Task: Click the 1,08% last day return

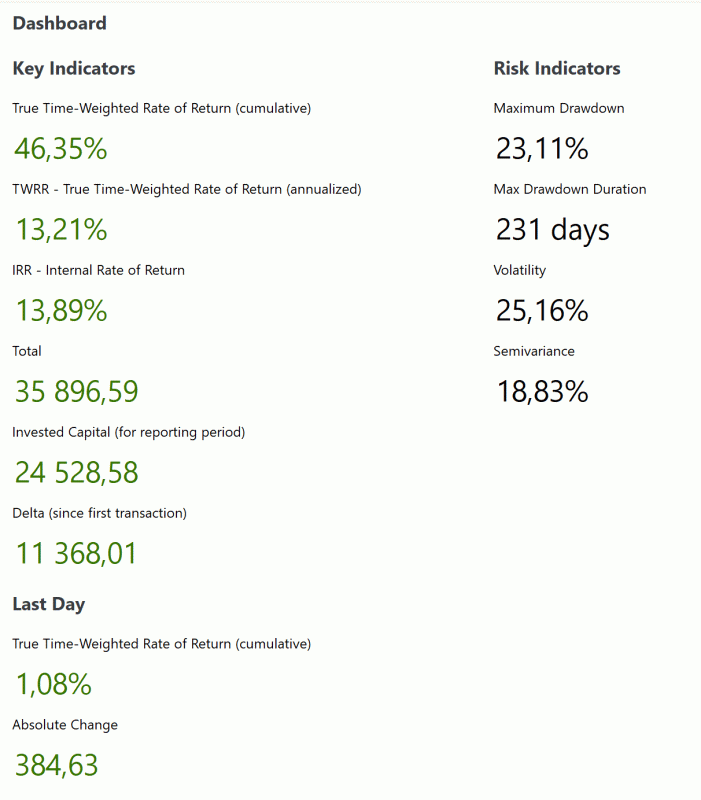Action: [x=52, y=685]
